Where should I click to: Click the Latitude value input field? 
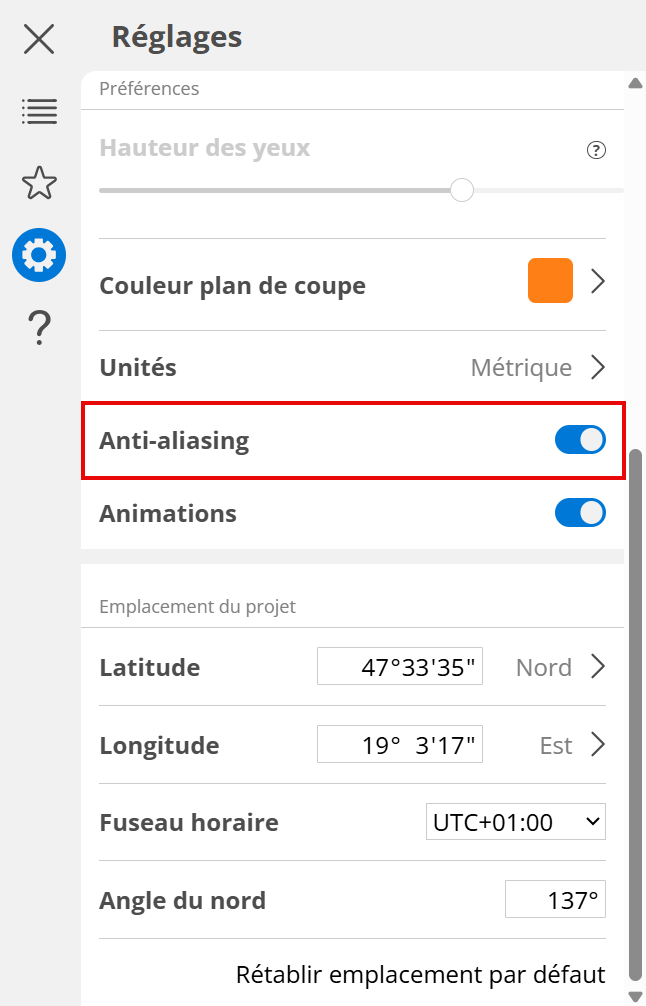(x=400, y=667)
